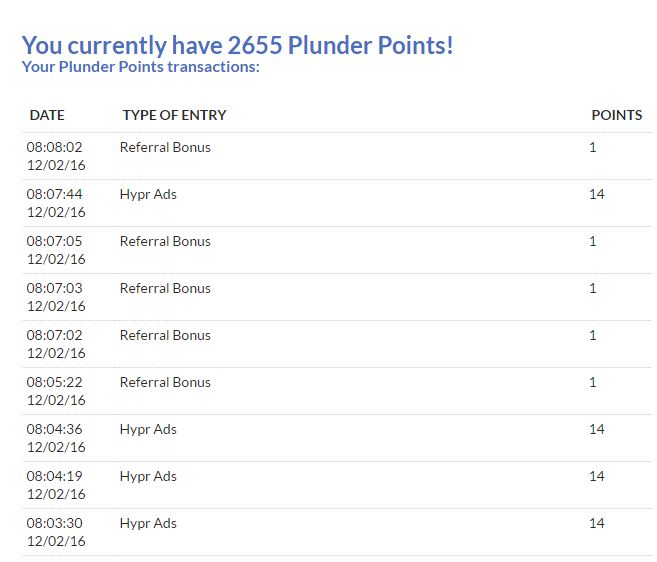Click the 2655 Plunder Points heading

(237, 45)
